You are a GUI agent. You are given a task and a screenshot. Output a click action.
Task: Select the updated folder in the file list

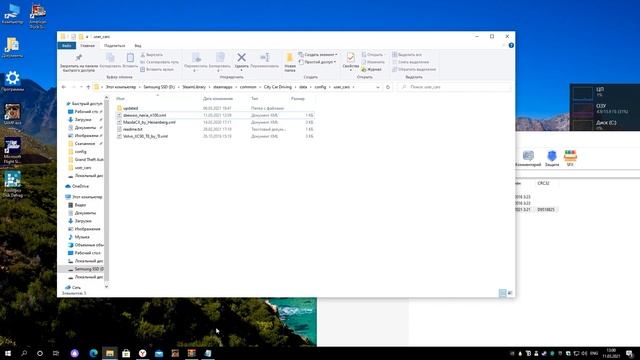tap(131, 108)
